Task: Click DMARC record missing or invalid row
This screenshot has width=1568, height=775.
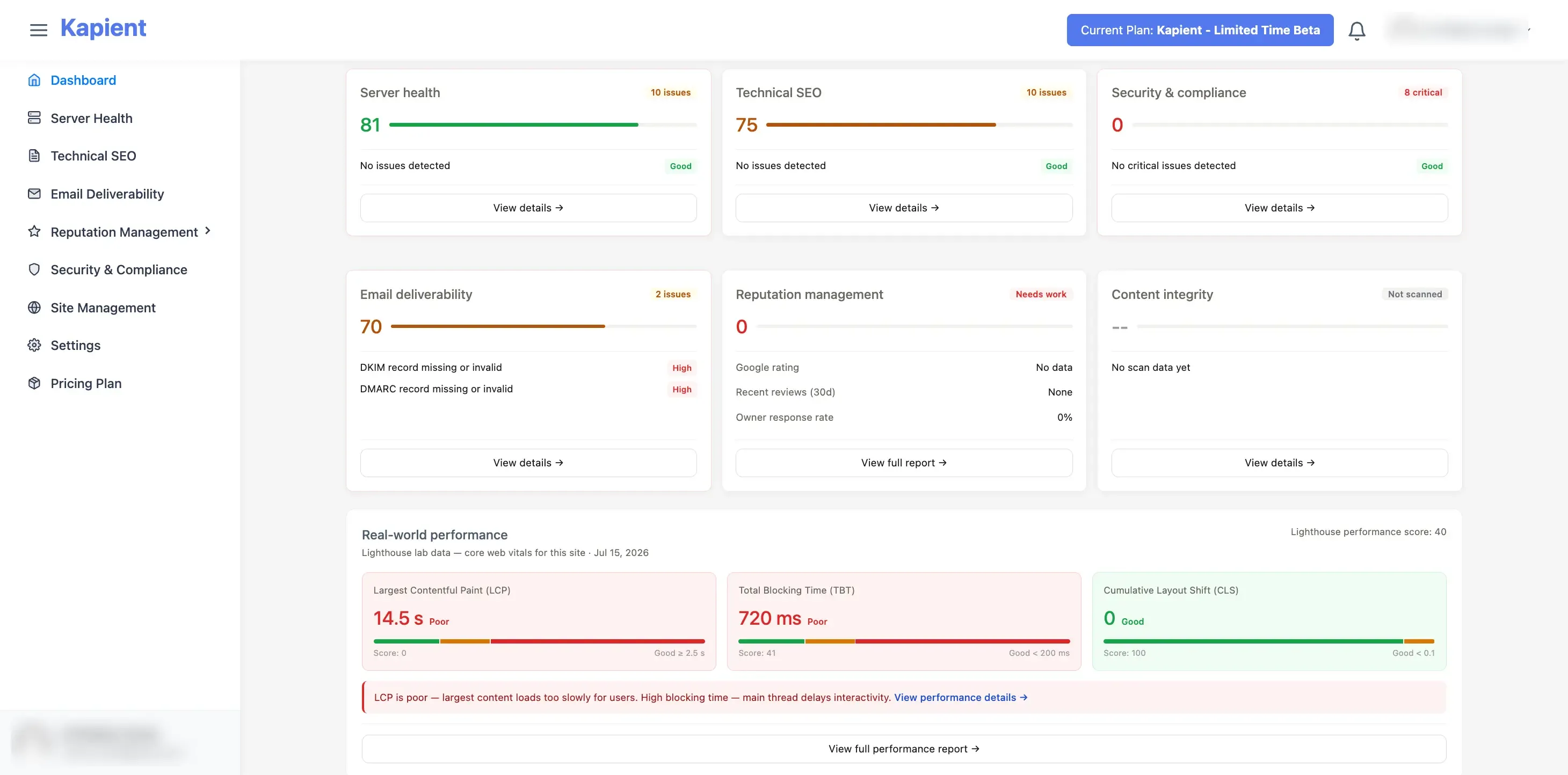Action: 528,389
